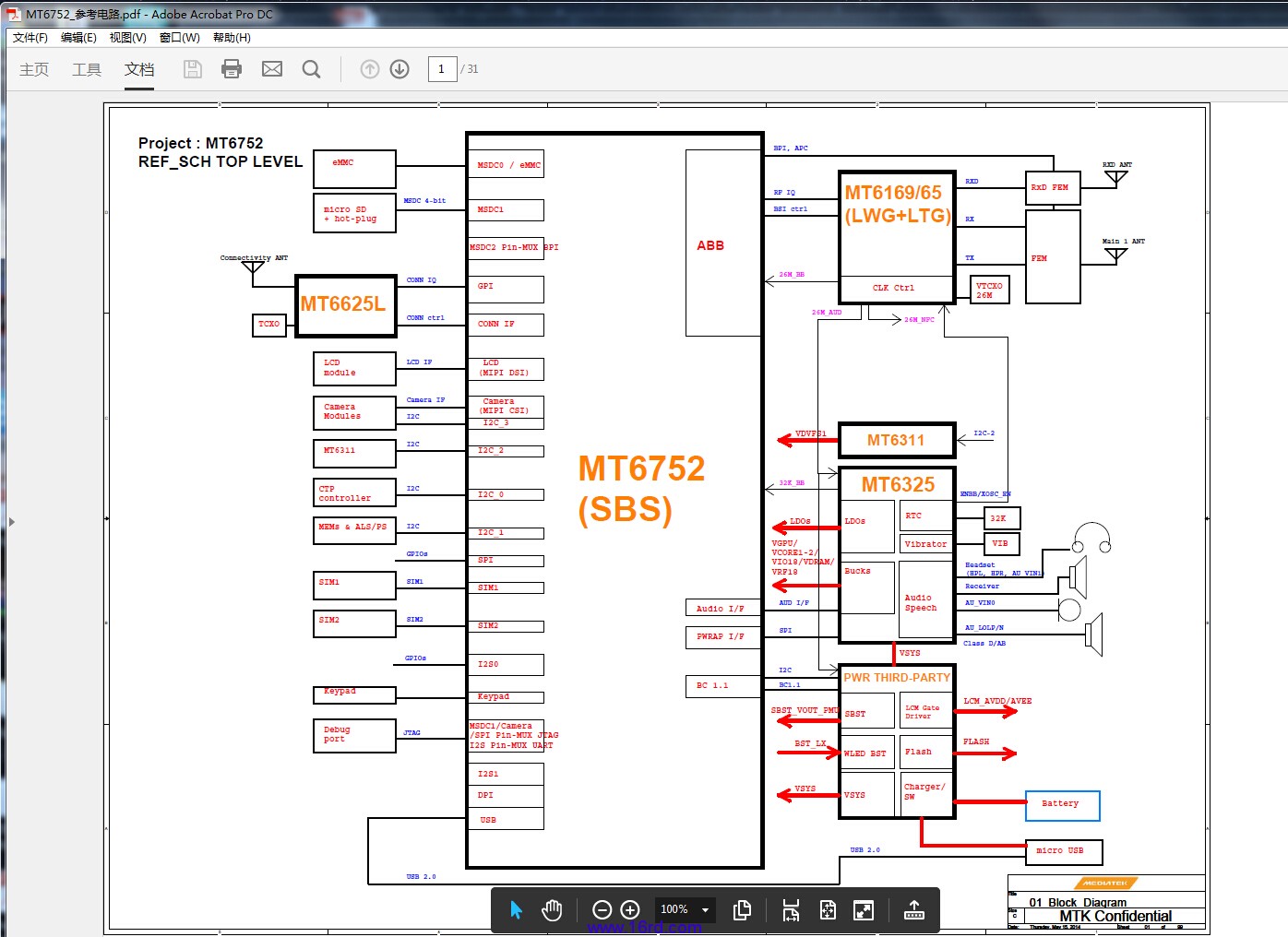Click the fit-to-width scrolling icon
Screen dimensions: 1288x937
point(791,910)
